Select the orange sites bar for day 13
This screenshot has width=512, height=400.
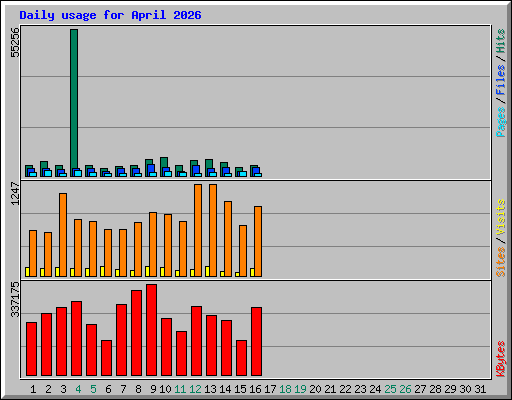point(213,230)
